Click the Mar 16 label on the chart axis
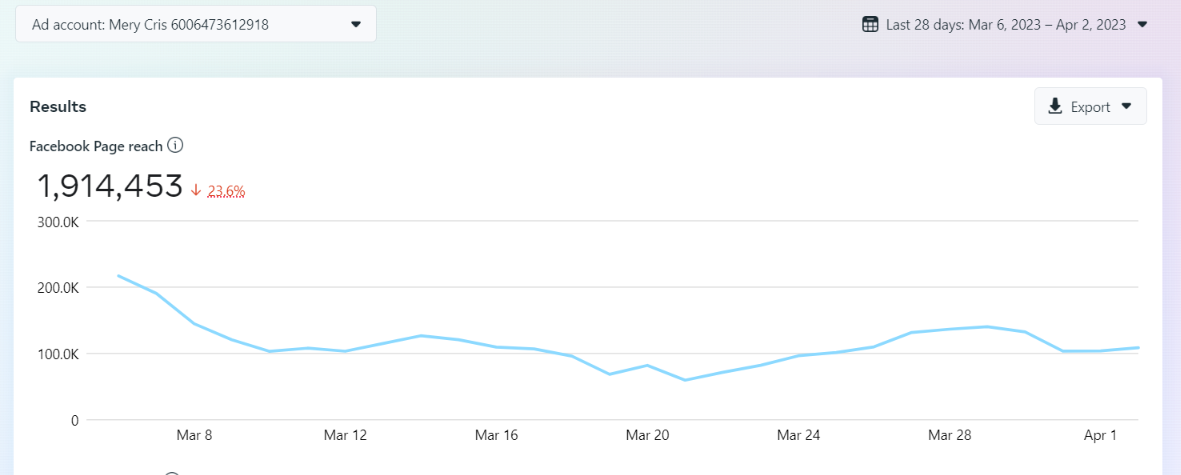Screen dimensions: 1181x475 point(496,435)
